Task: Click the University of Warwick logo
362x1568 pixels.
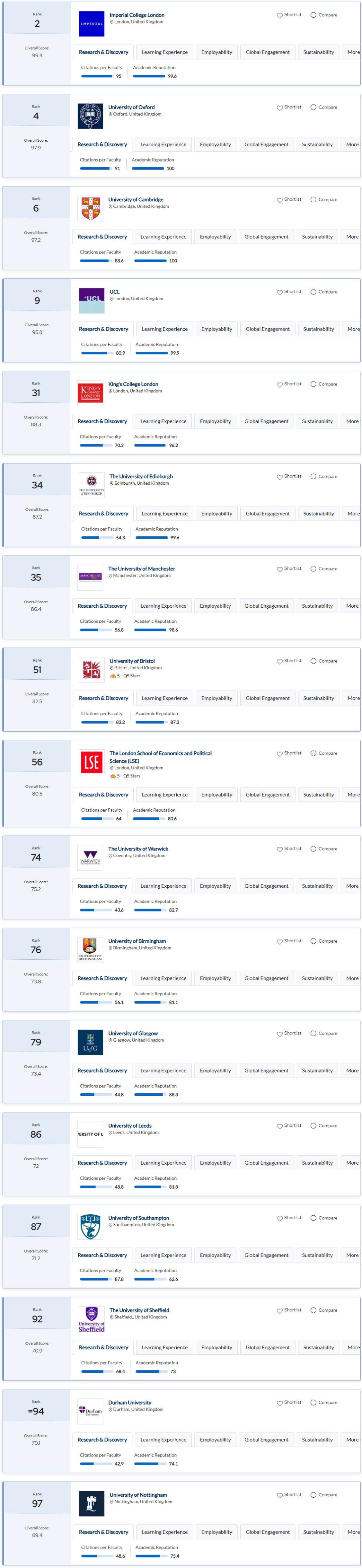Action: pyautogui.click(x=90, y=857)
